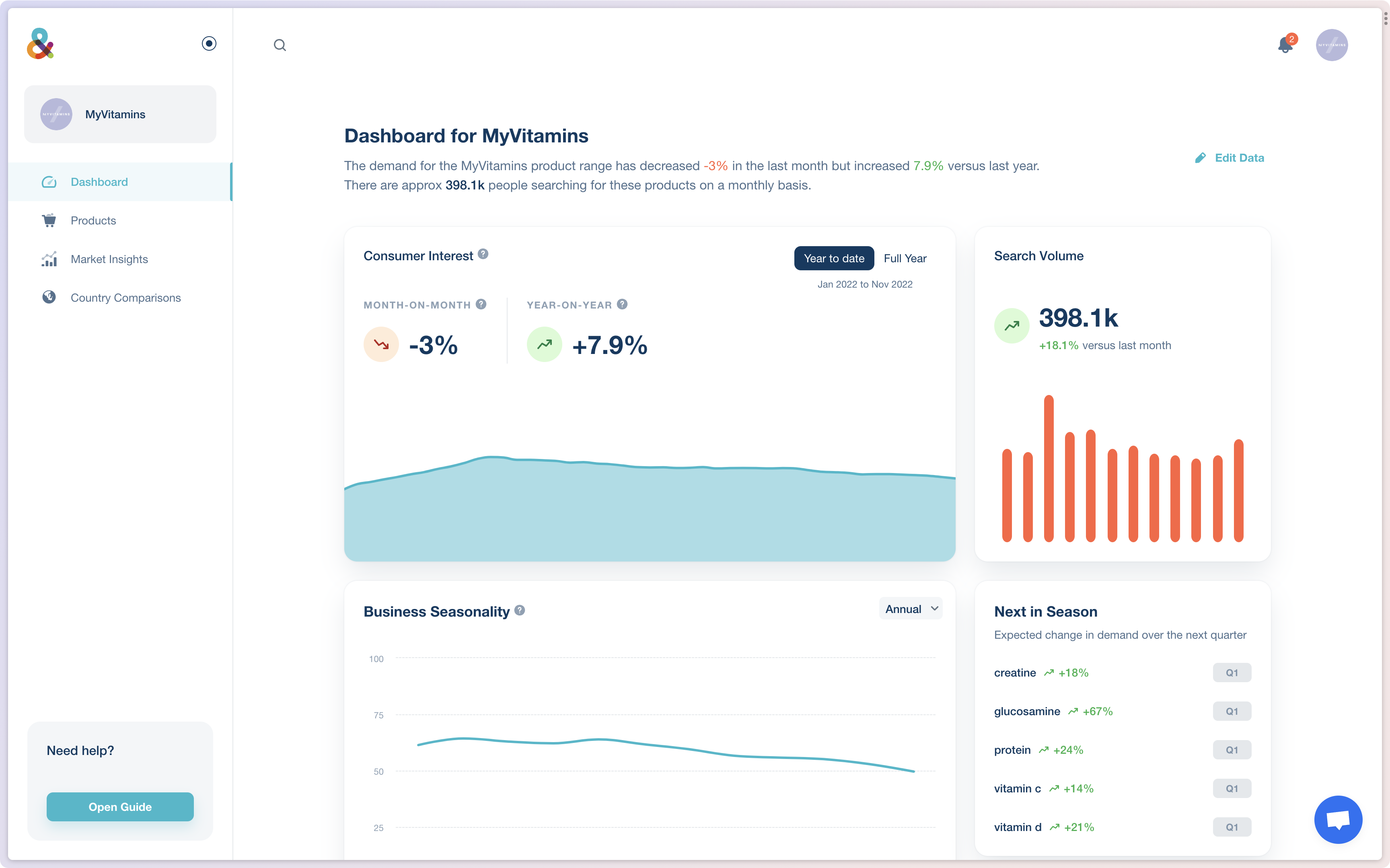Click the Open Guide button
The height and width of the screenshot is (868, 1390).
[x=120, y=806]
